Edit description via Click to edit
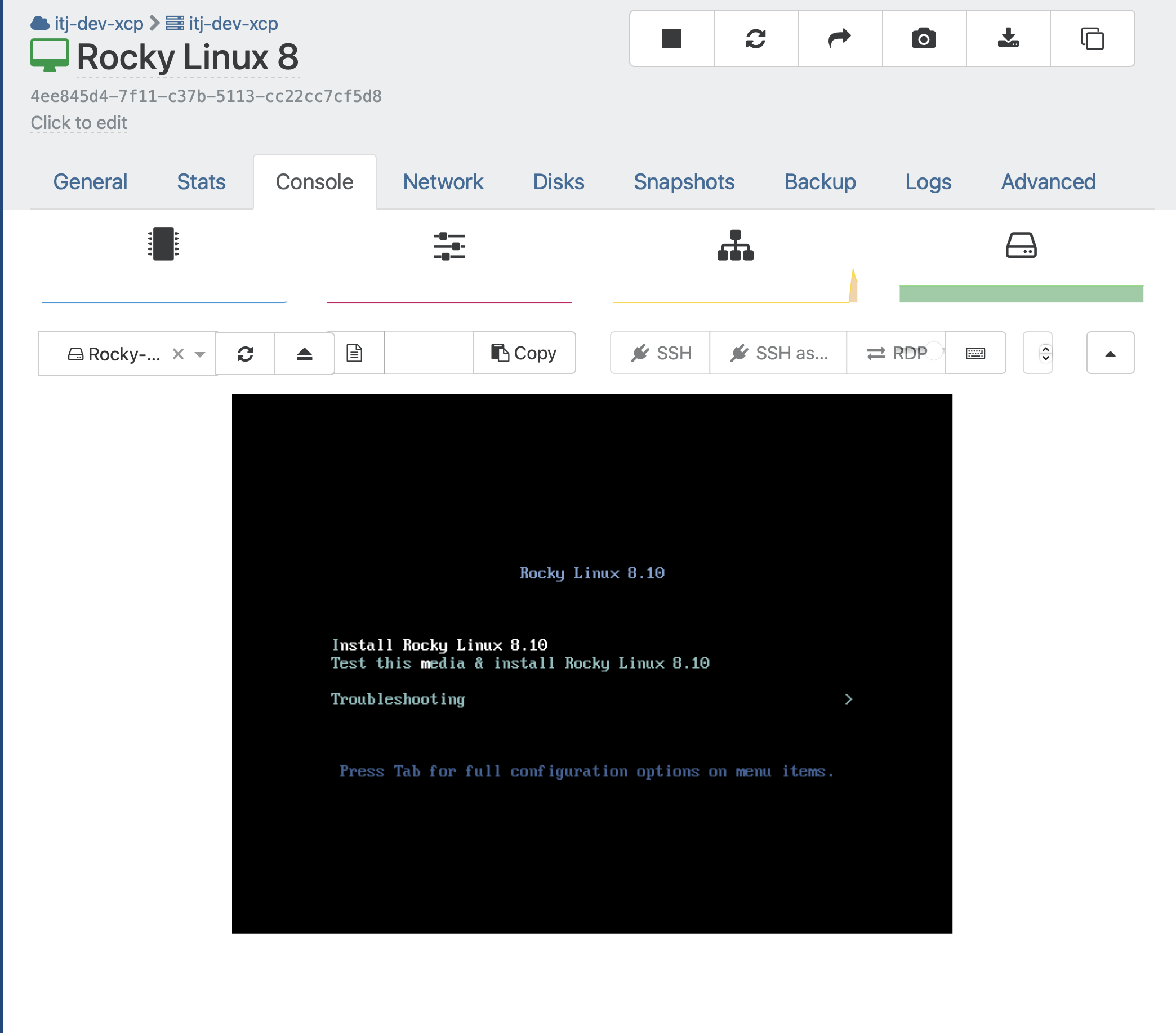This screenshot has width=1176, height=1033. pyautogui.click(x=79, y=123)
